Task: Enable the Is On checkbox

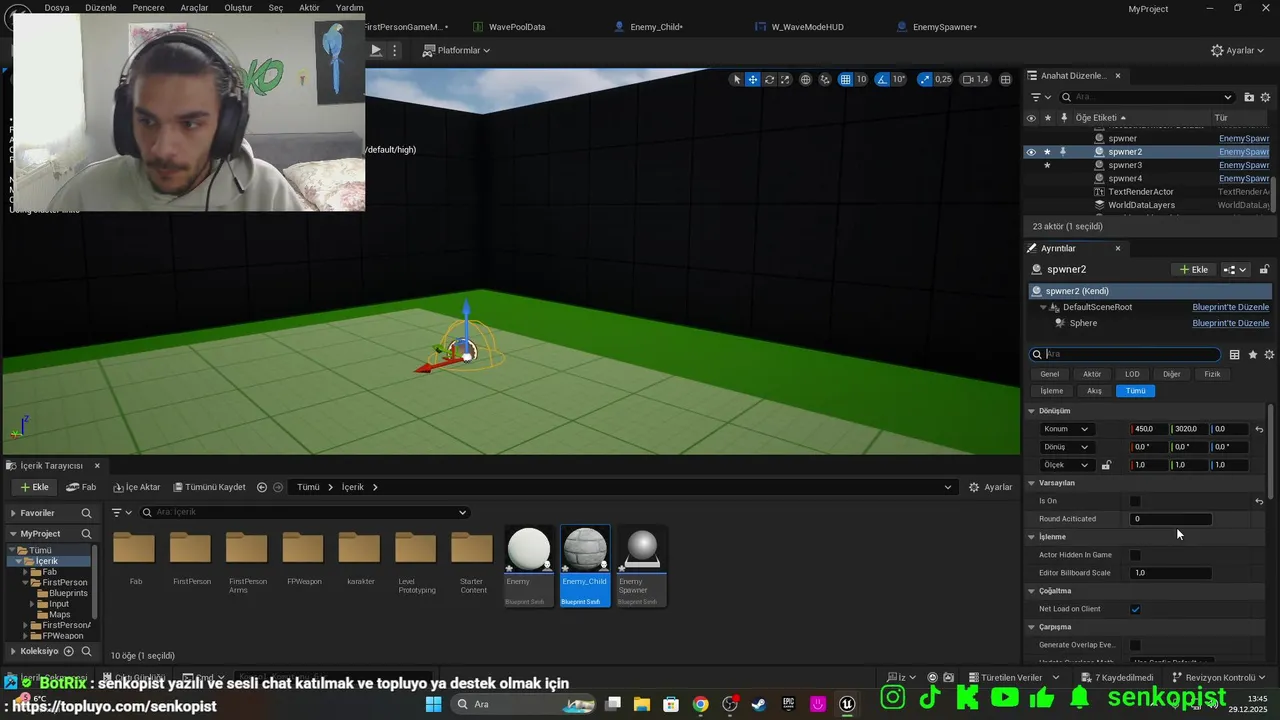Action: (1135, 501)
